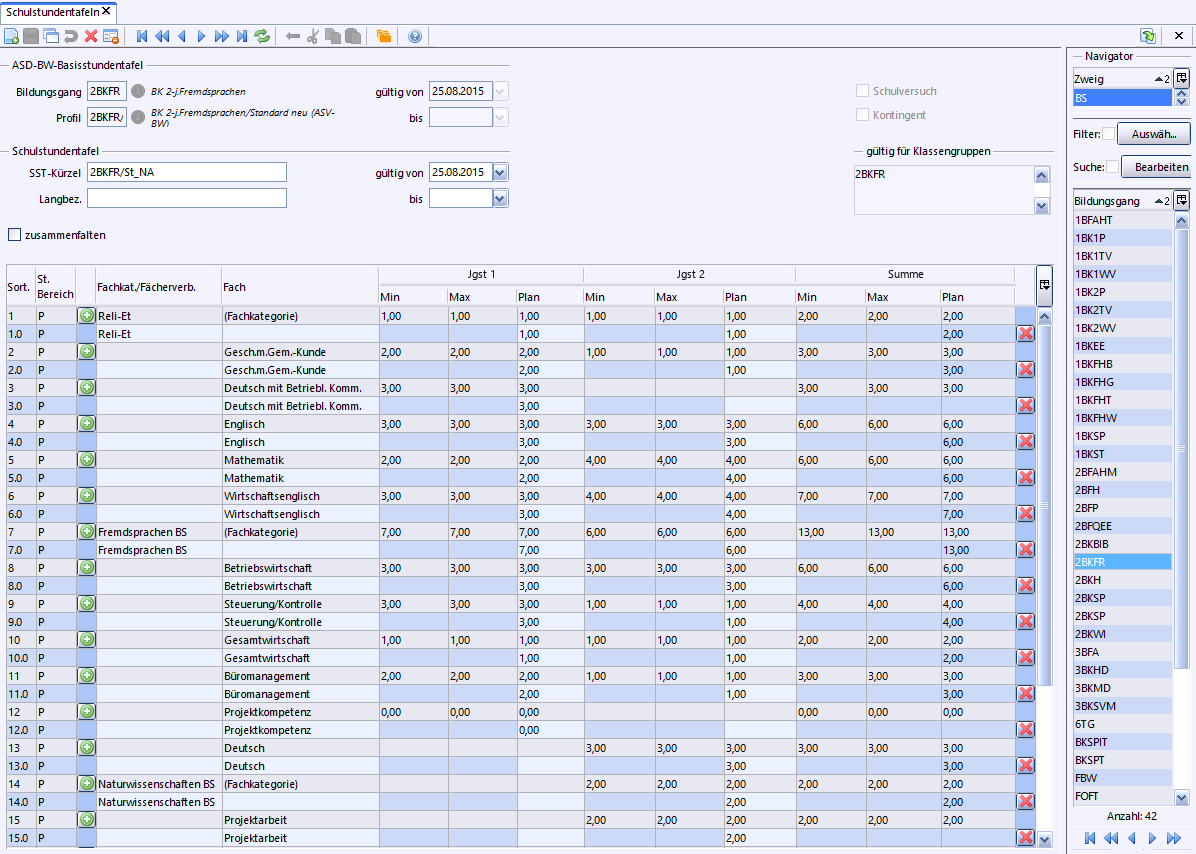Open the Schulstundentafel bis date dropdown

(x=500, y=199)
